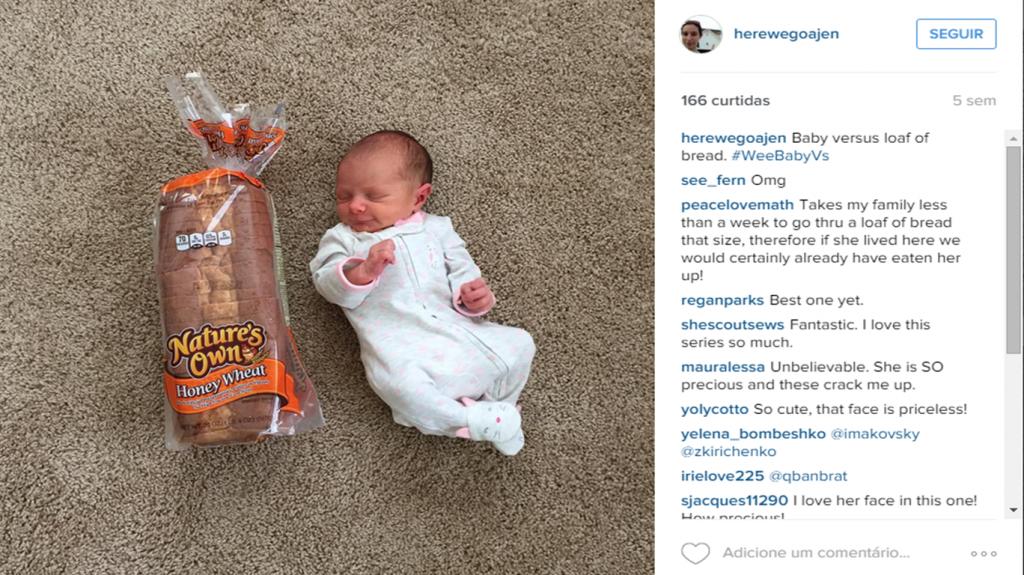Open the #WeeBabyVs hashtag link
1024x575 pixels.
coord(780,156)
